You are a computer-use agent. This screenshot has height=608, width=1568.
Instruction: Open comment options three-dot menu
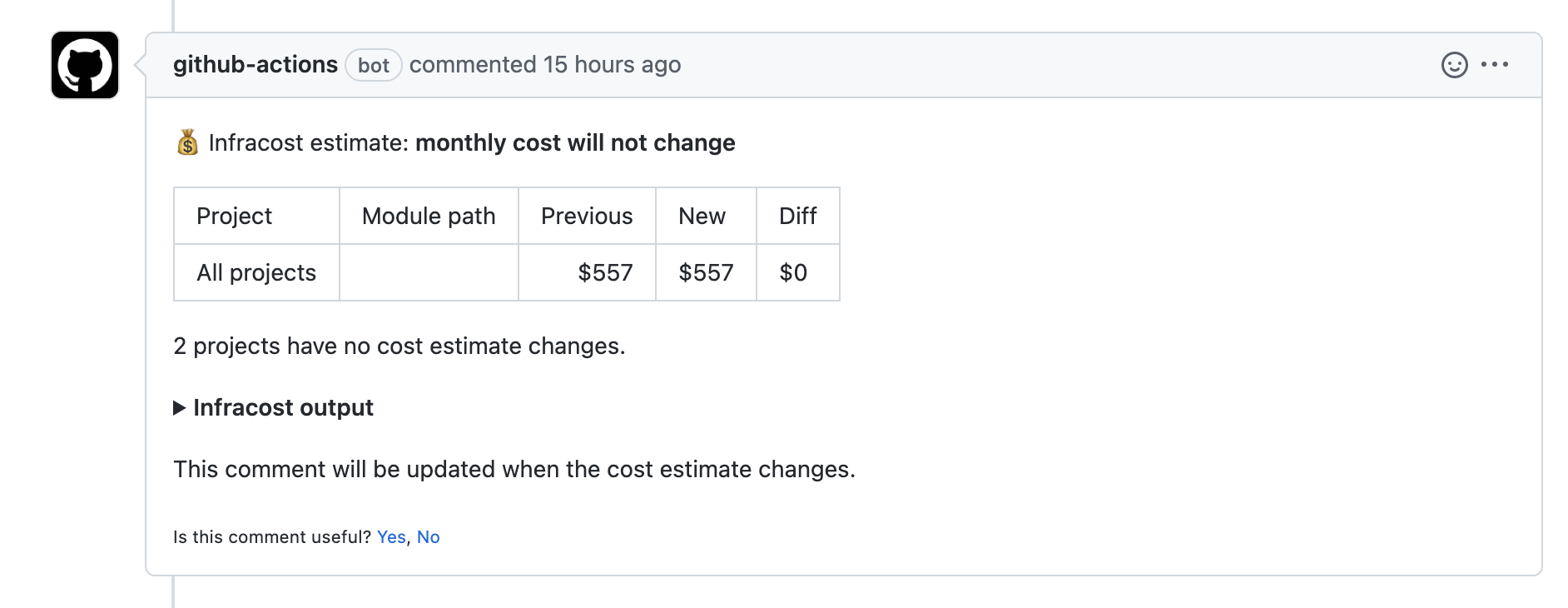[1495, 64]
